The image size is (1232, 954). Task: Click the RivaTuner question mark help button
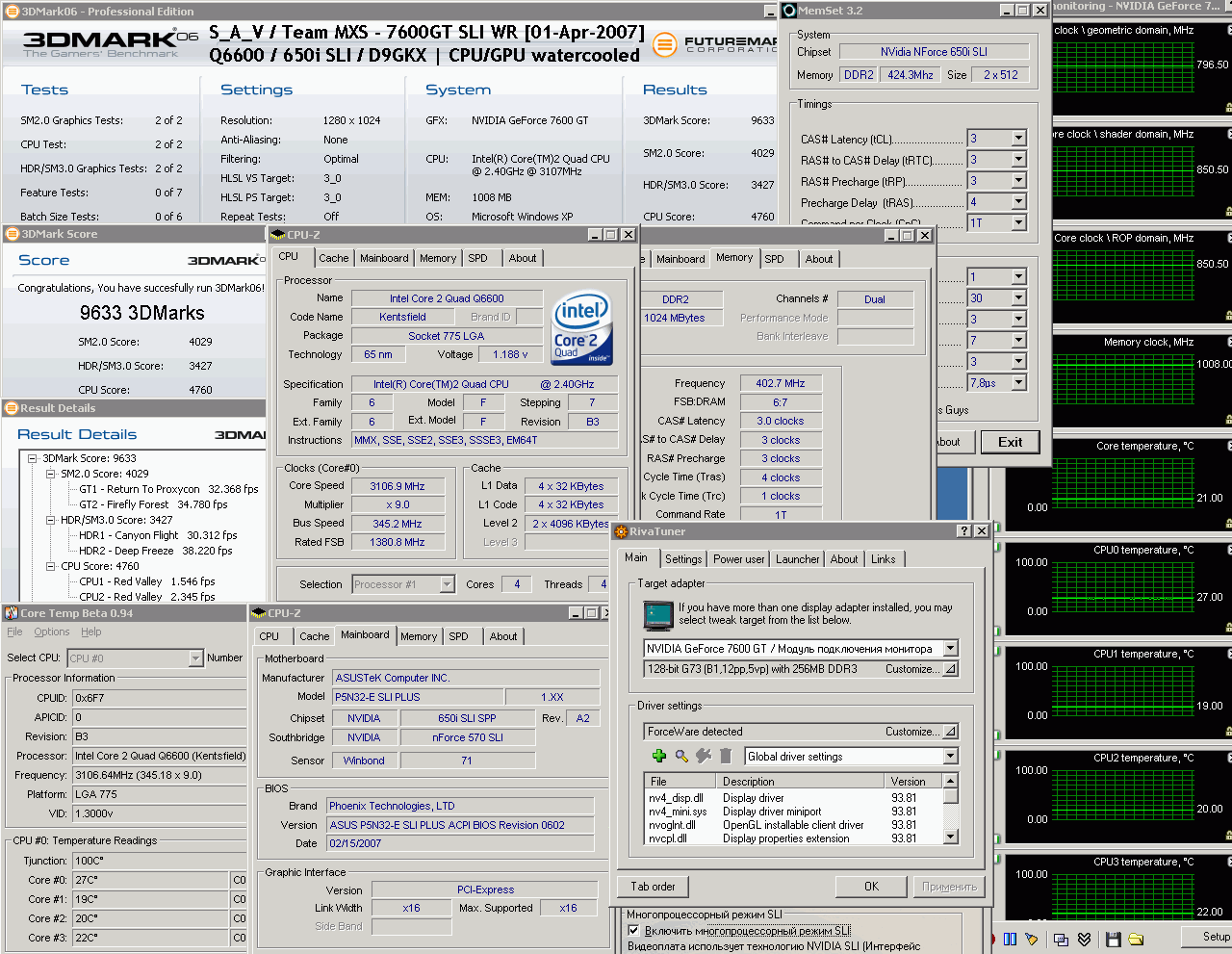tap(964, 531)
